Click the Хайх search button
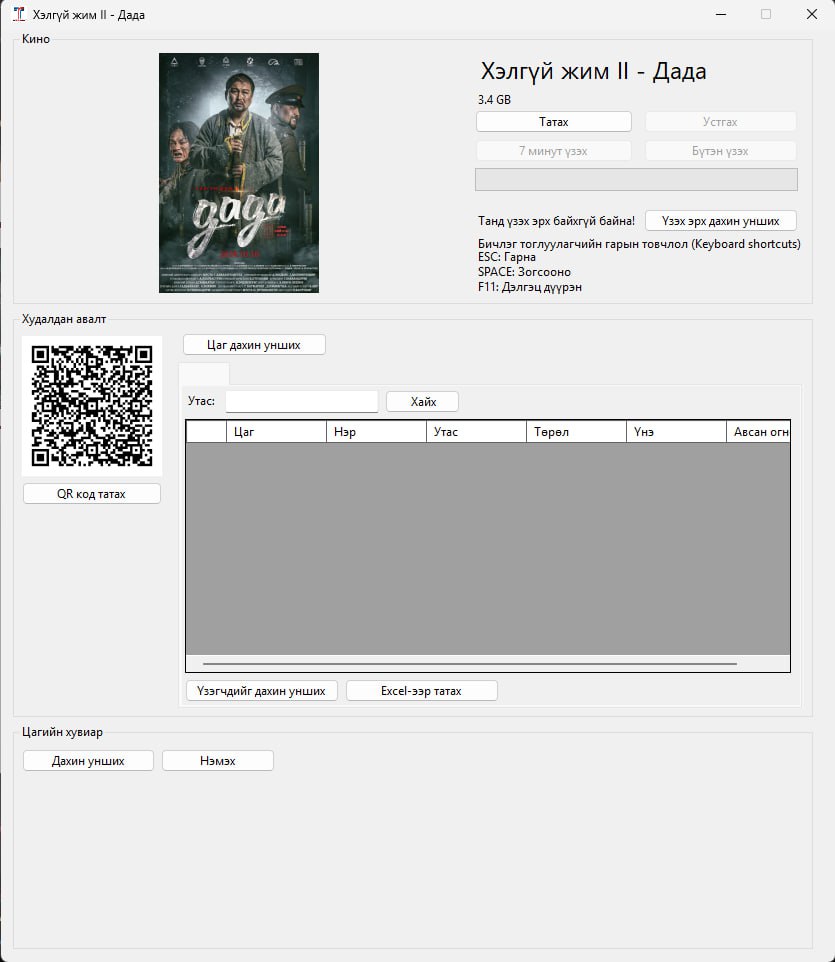Image resolution: width=835 pixels, height=962 pixels. coord(422,402)
